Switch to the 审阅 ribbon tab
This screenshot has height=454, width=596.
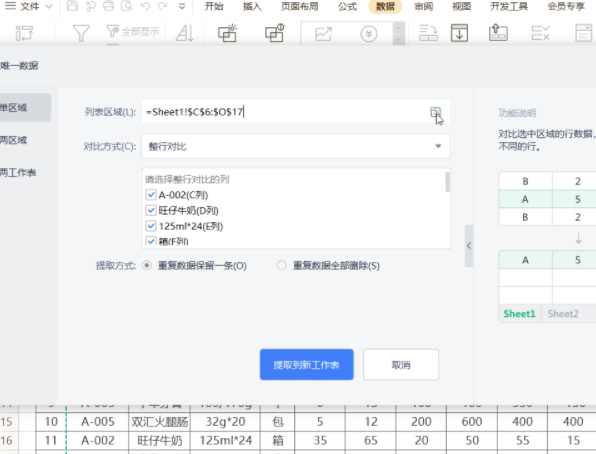[423, 6]
